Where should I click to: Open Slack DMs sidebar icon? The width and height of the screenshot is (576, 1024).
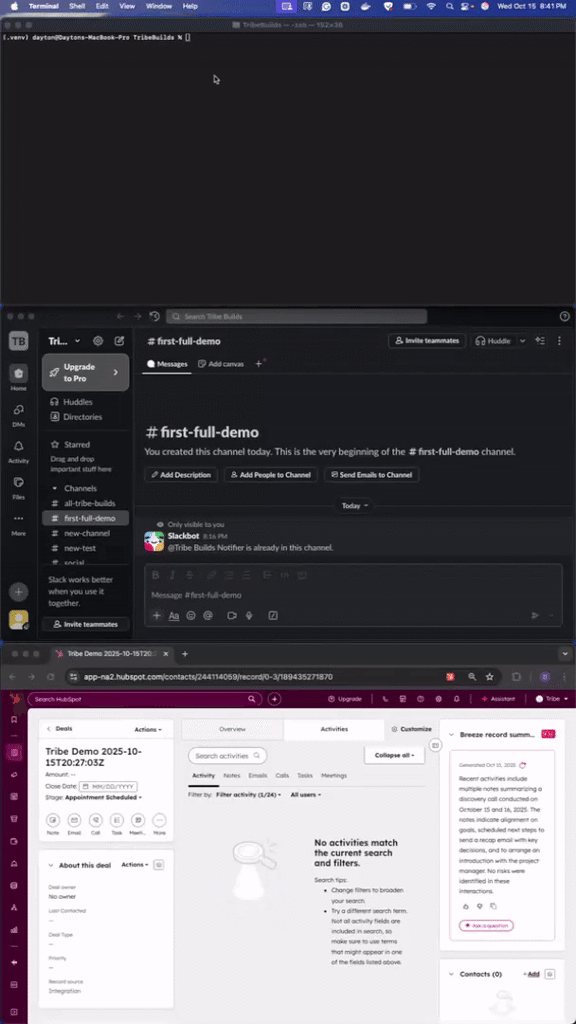point(18,410)
